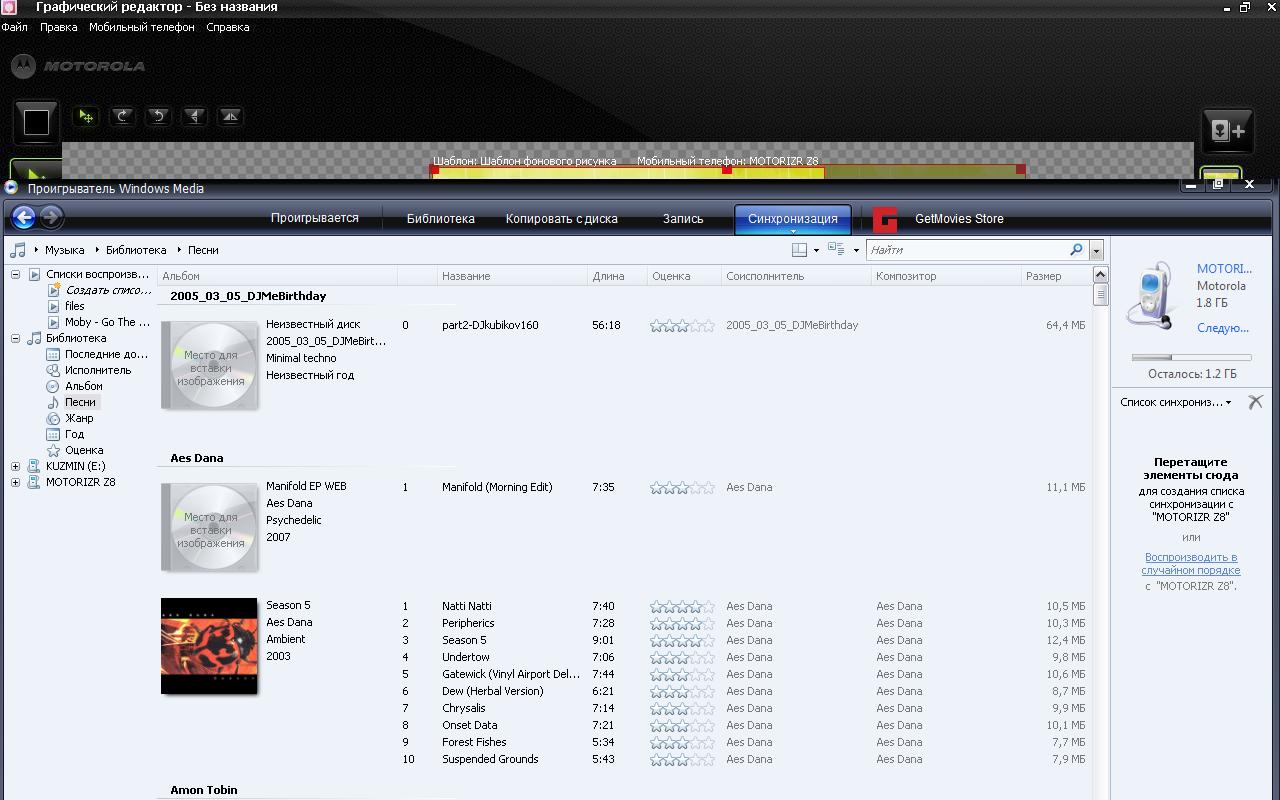Click the MOTORI... device name link

pyautogui.click(x=1224, y=269)
